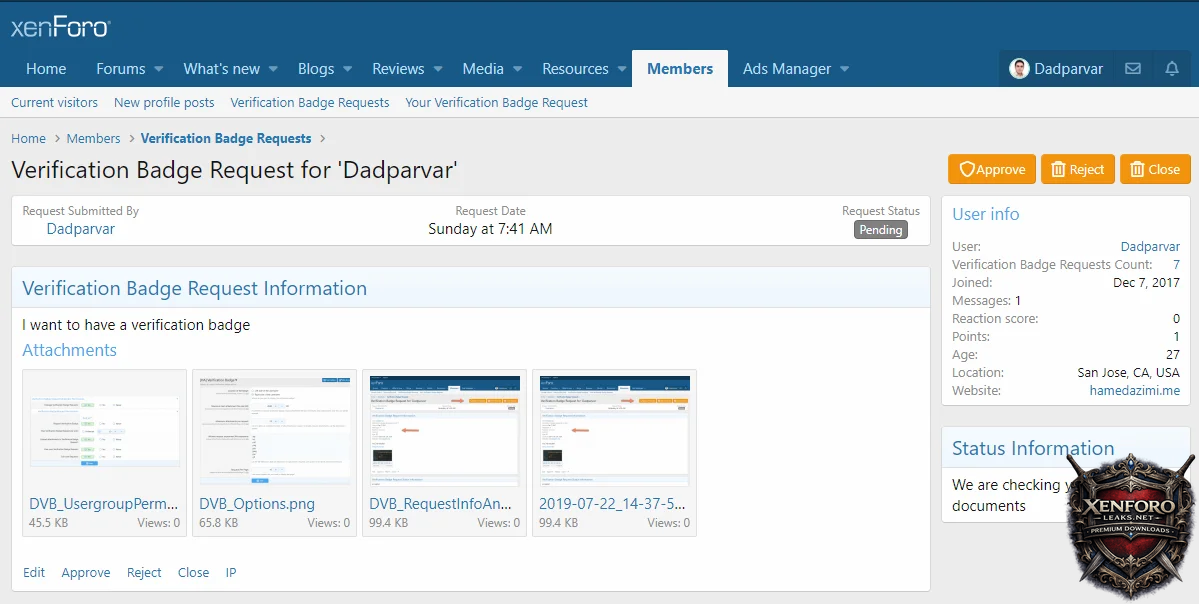
Task: Expand the Resources dropdown arrow
Action: pos(621,69)
